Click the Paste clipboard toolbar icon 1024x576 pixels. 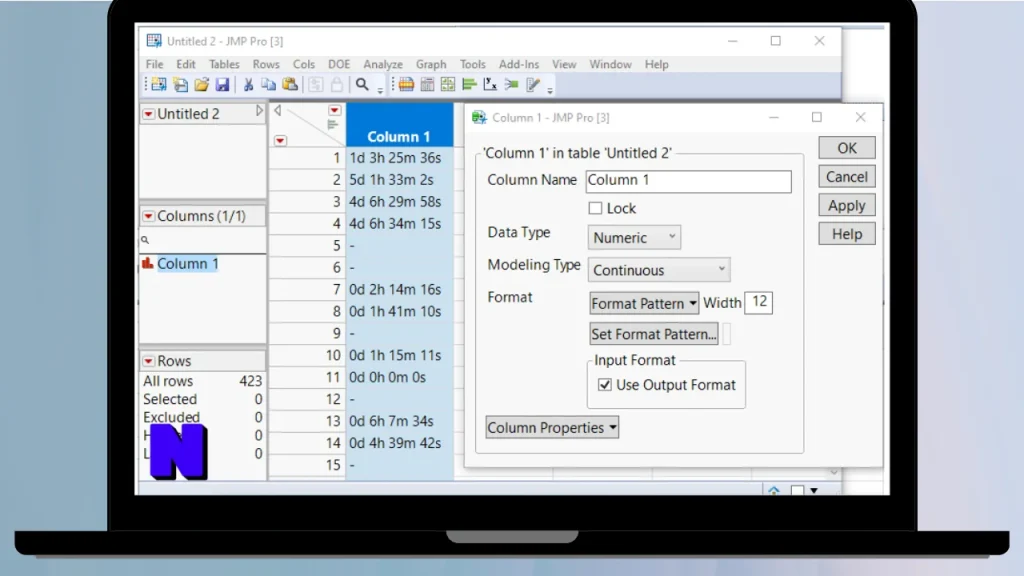[290, 84]
